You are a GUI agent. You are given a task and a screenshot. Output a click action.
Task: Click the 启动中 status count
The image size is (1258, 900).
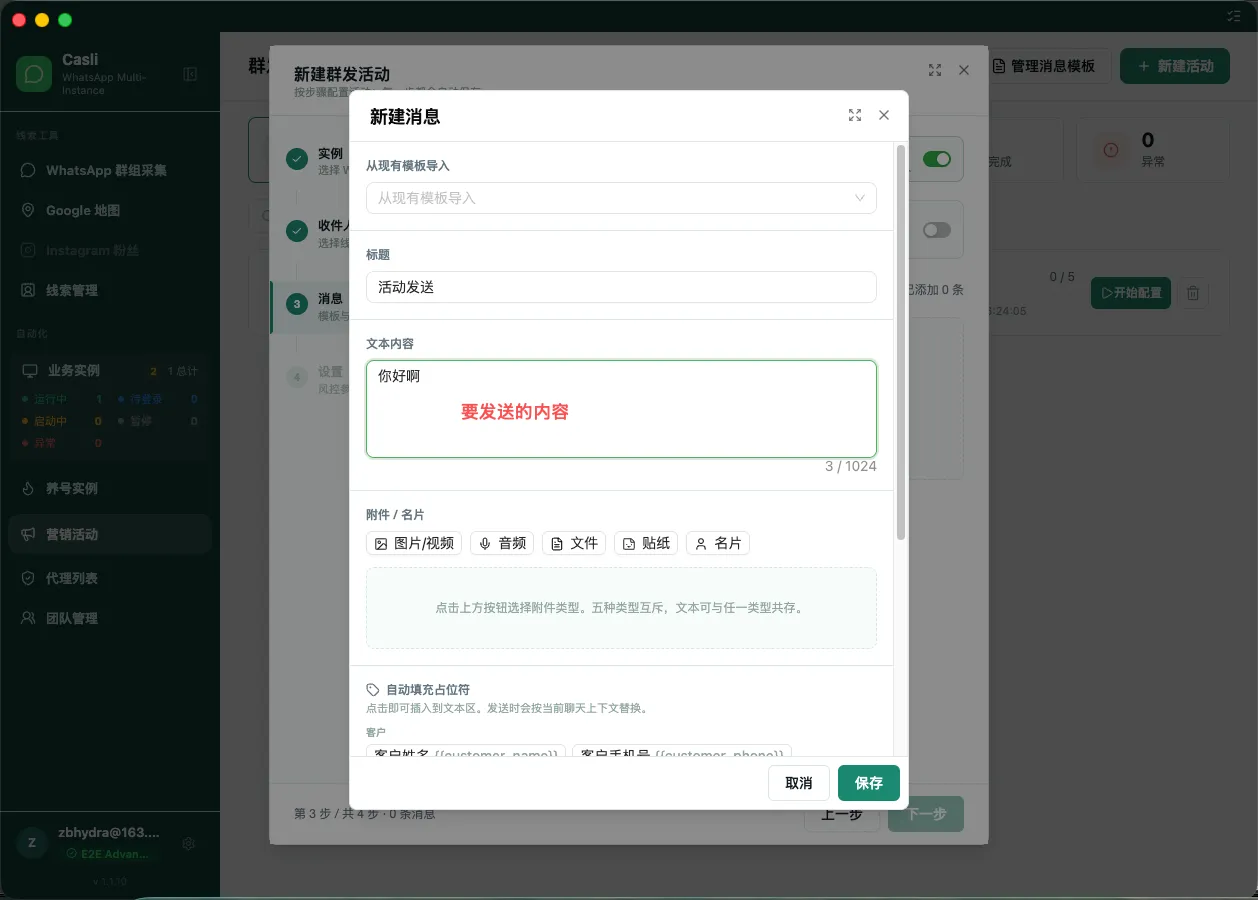tap(62, 421)
